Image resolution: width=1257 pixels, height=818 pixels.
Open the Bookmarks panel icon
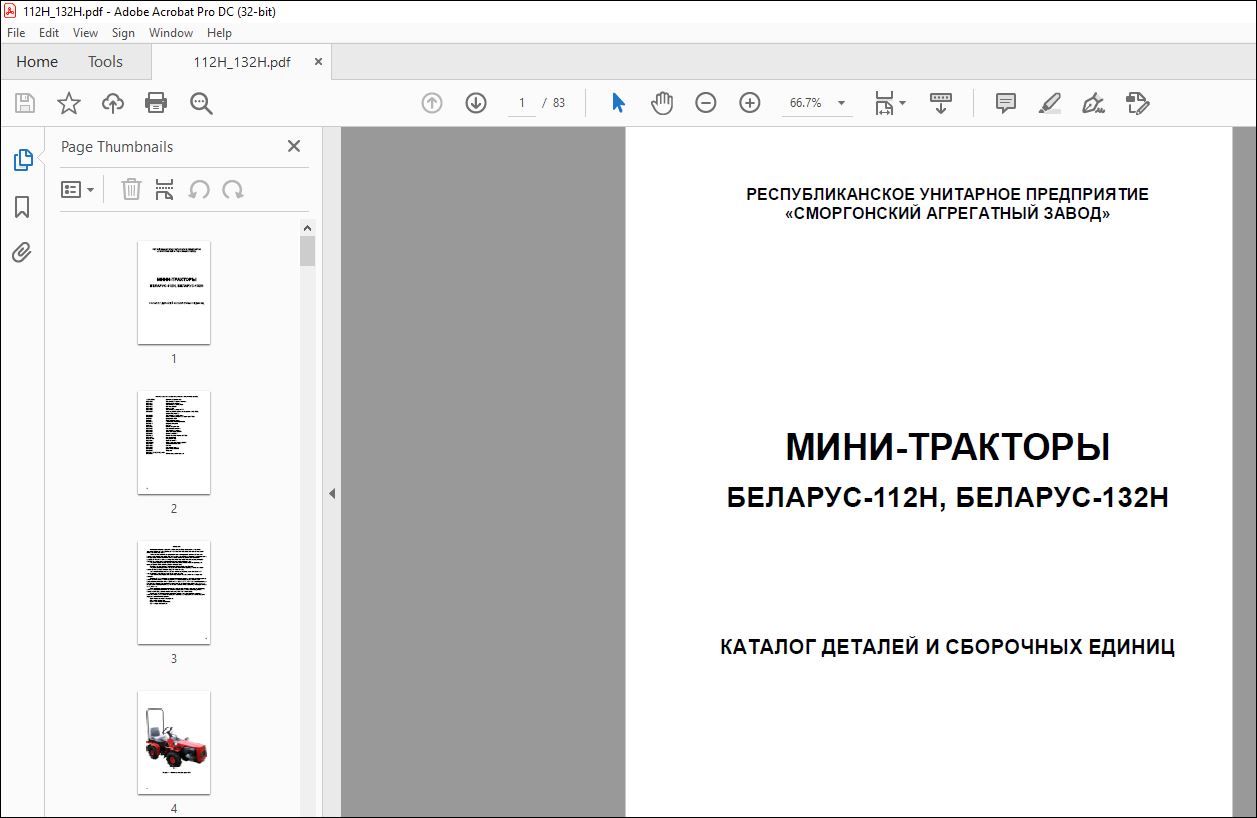pos(22,207)
